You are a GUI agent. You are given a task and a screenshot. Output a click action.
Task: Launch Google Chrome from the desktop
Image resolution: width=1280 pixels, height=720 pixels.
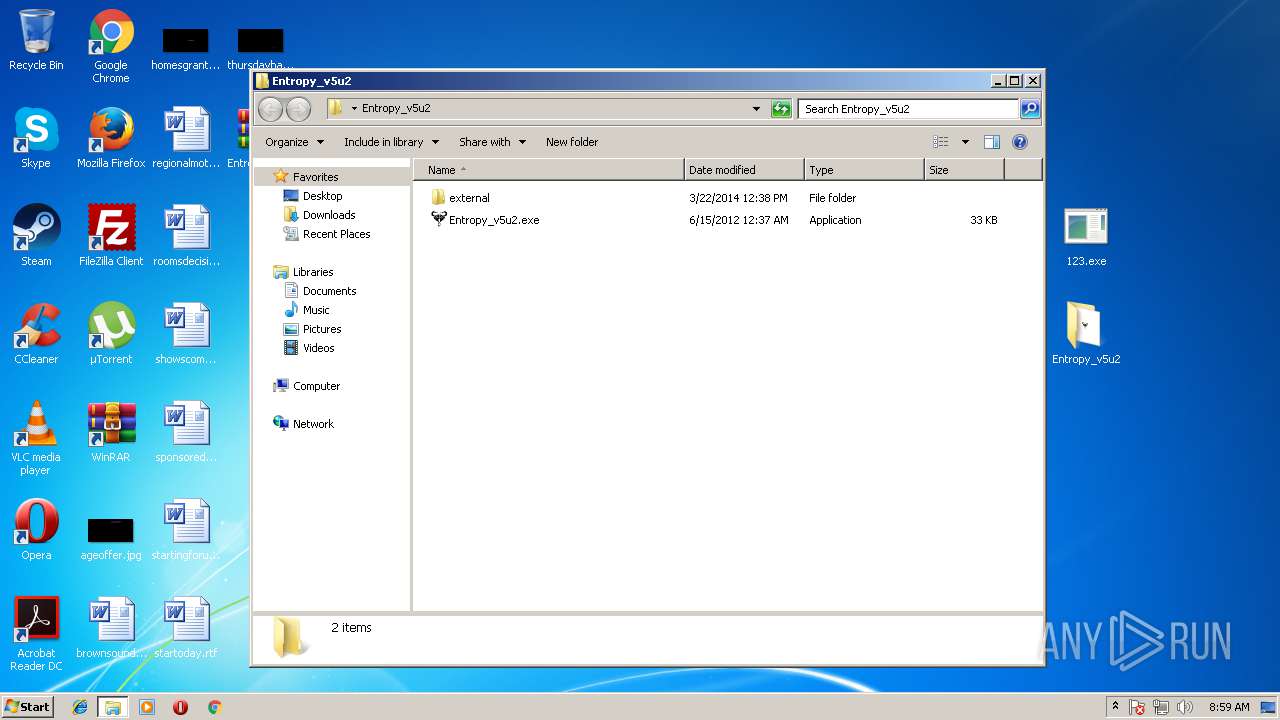coord(111,46)
